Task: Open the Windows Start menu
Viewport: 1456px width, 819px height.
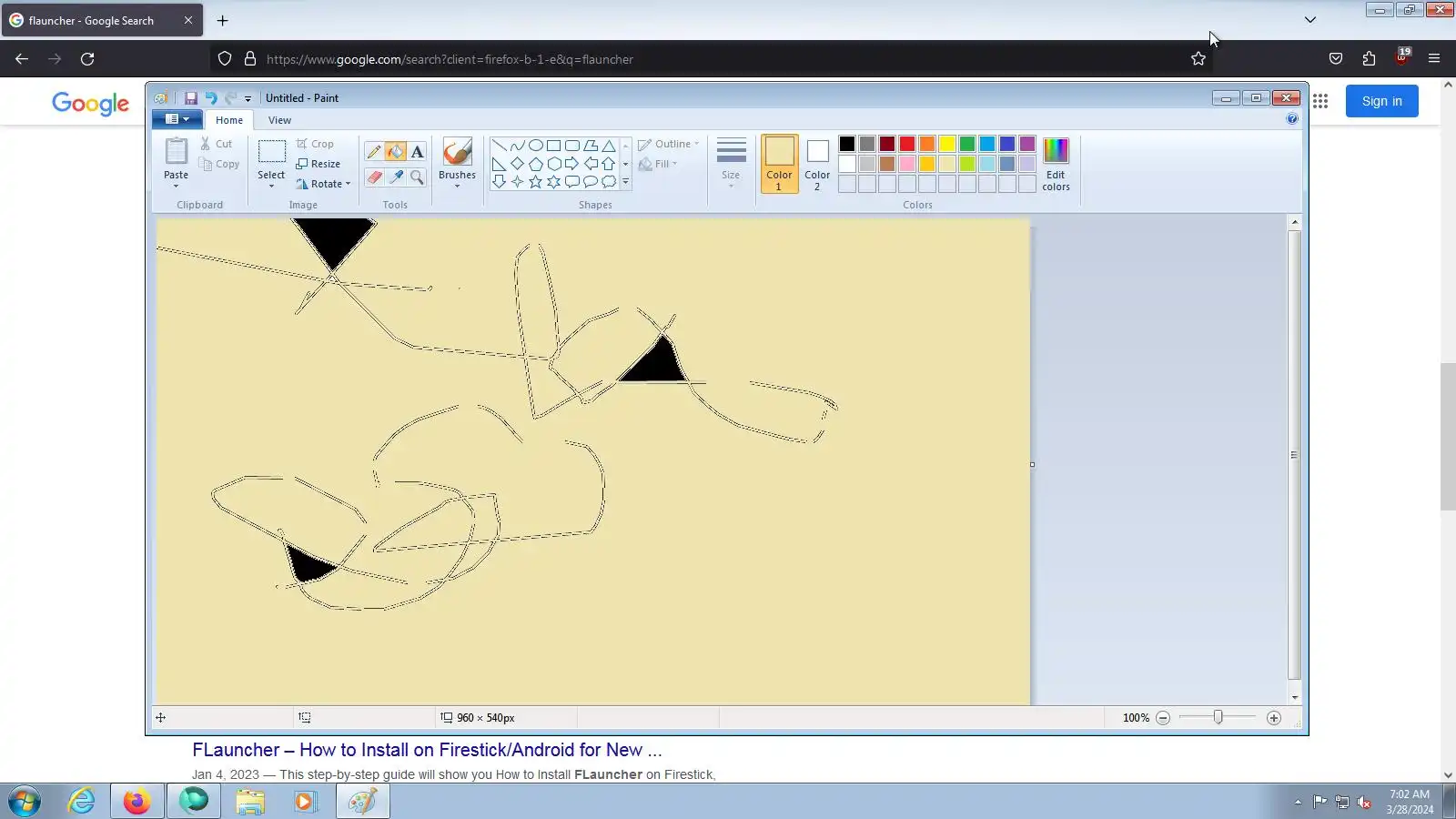Action: point(25,802)
